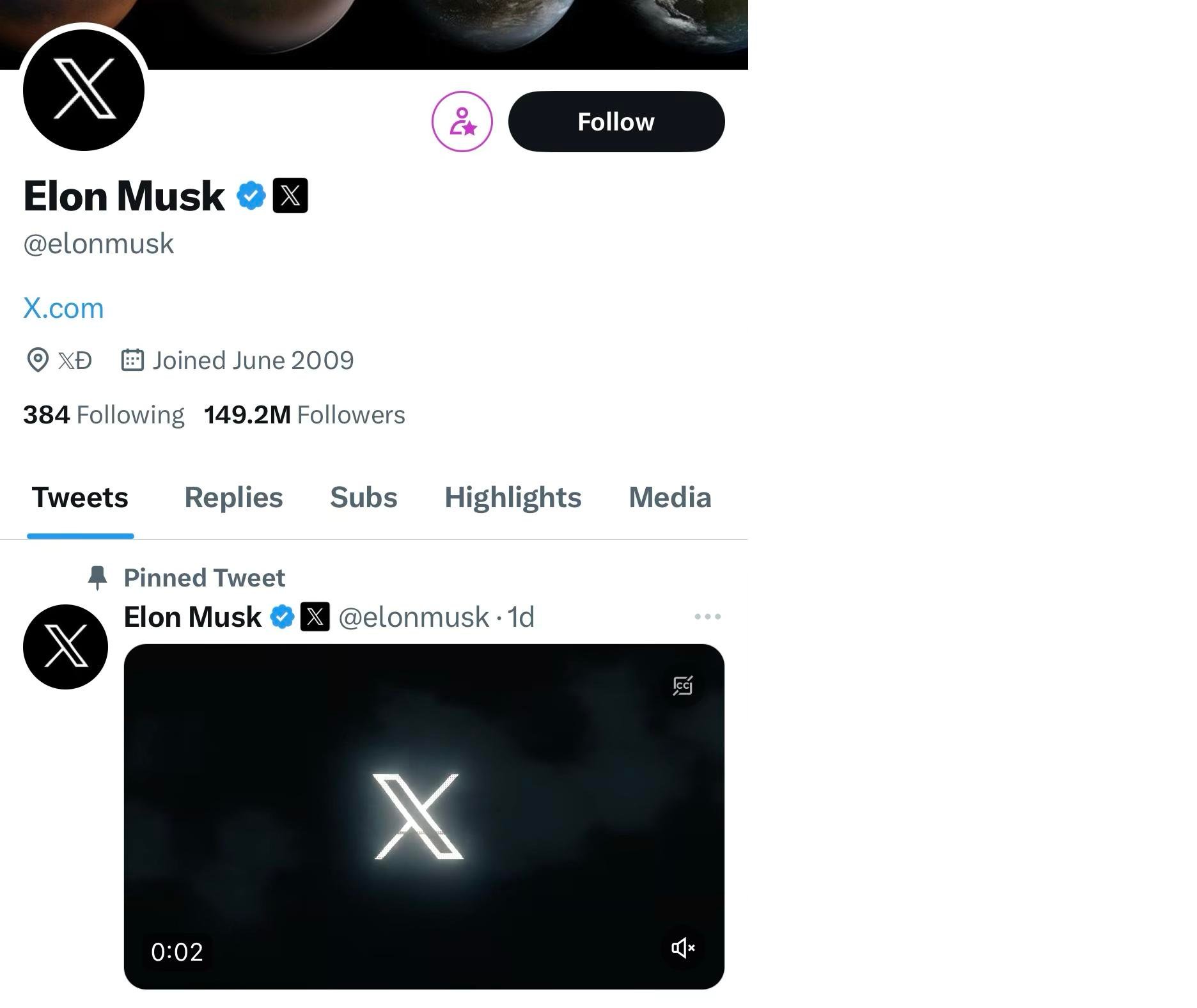Click the location pin icon
Screen dimensions: 1197x1008
[38, 360]
